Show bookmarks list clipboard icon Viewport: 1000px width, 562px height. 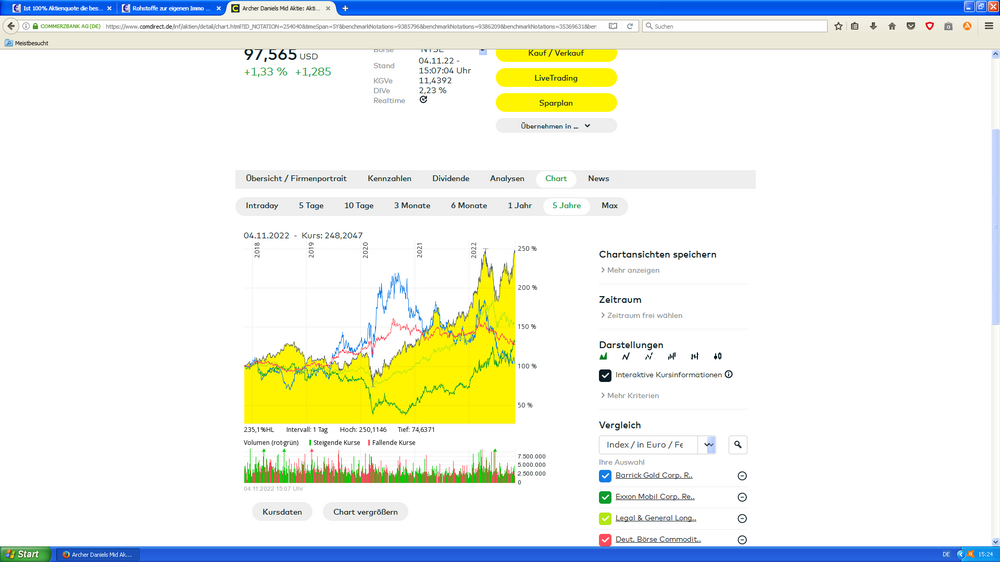tap(855, 26)
